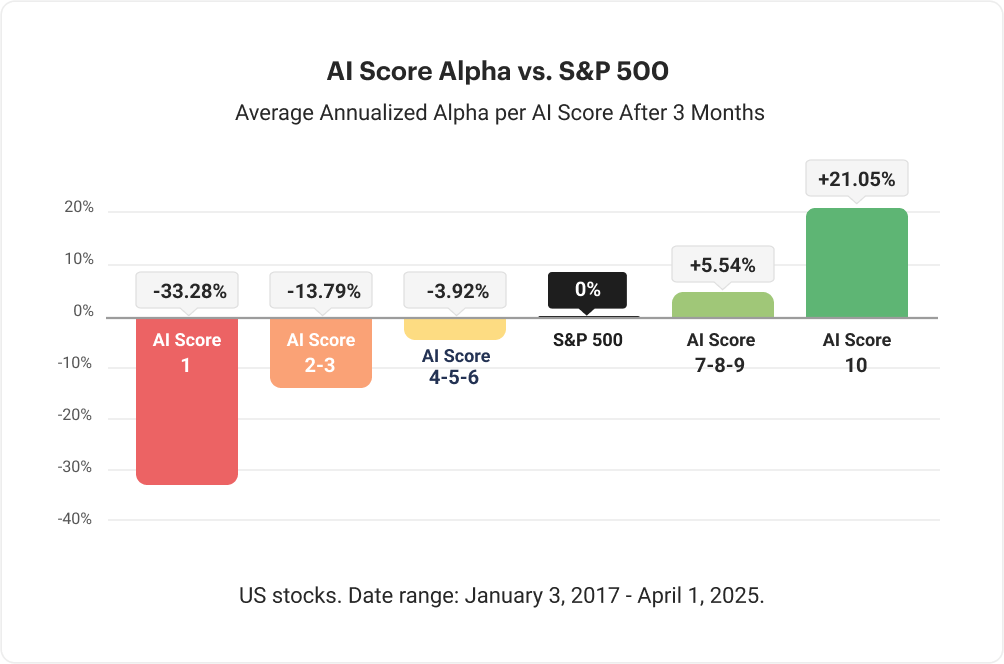1004x664 pixels.
Task: Select the AI Score 7-8-9 text label
Action: pyautogui.click(x=721, y=352)
